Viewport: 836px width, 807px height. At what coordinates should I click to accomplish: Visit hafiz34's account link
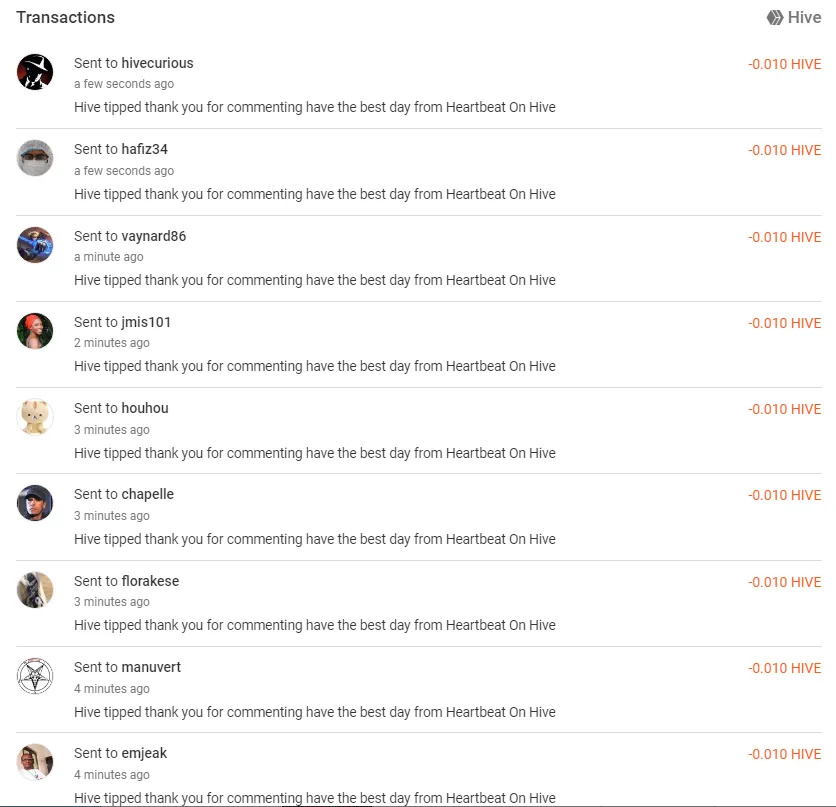(144, 149)
